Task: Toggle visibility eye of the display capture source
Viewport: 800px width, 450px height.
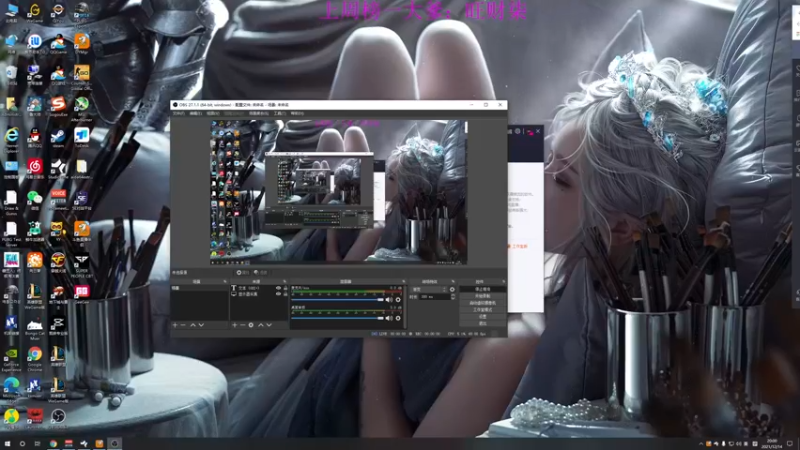Action: 279,294
